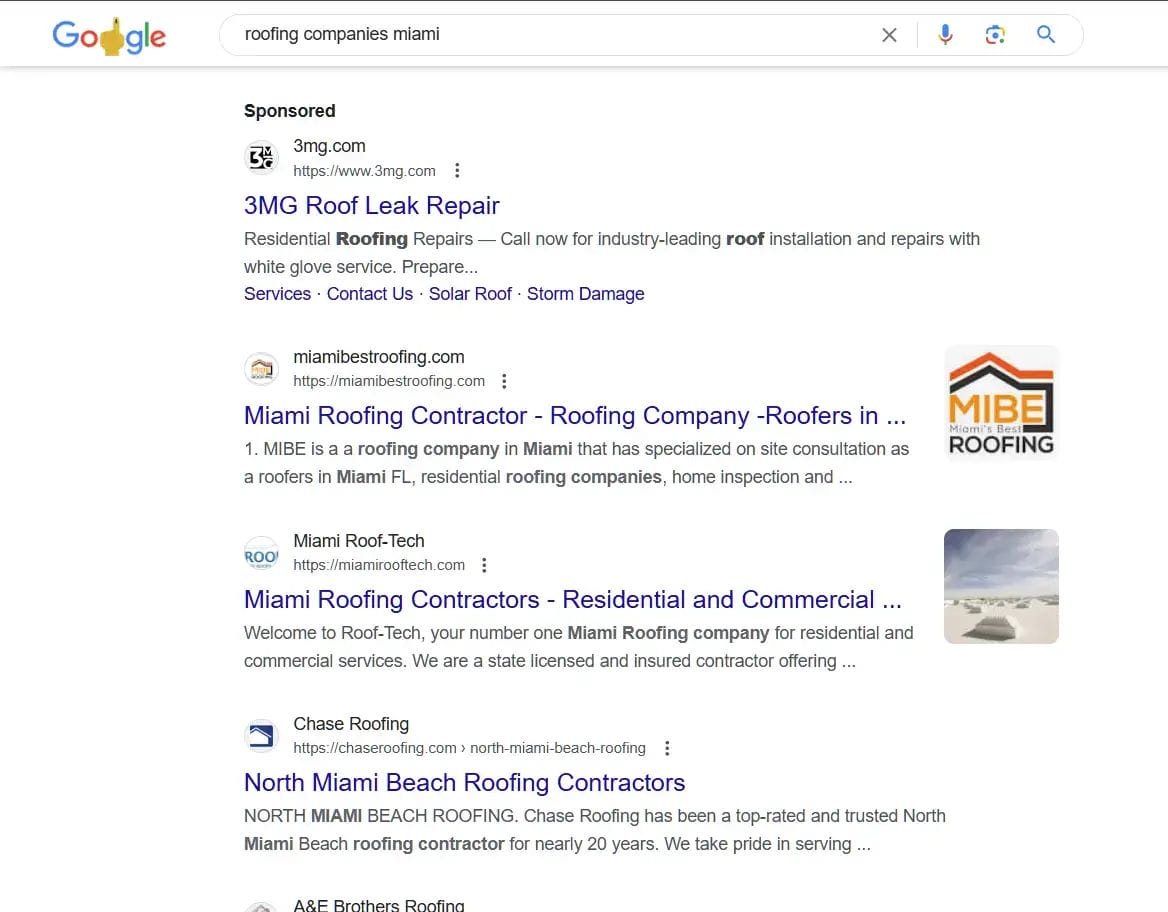Open options menu beside miamirooftech.com URL
The height and width of the screenshot is (912, 1168).
484,565
